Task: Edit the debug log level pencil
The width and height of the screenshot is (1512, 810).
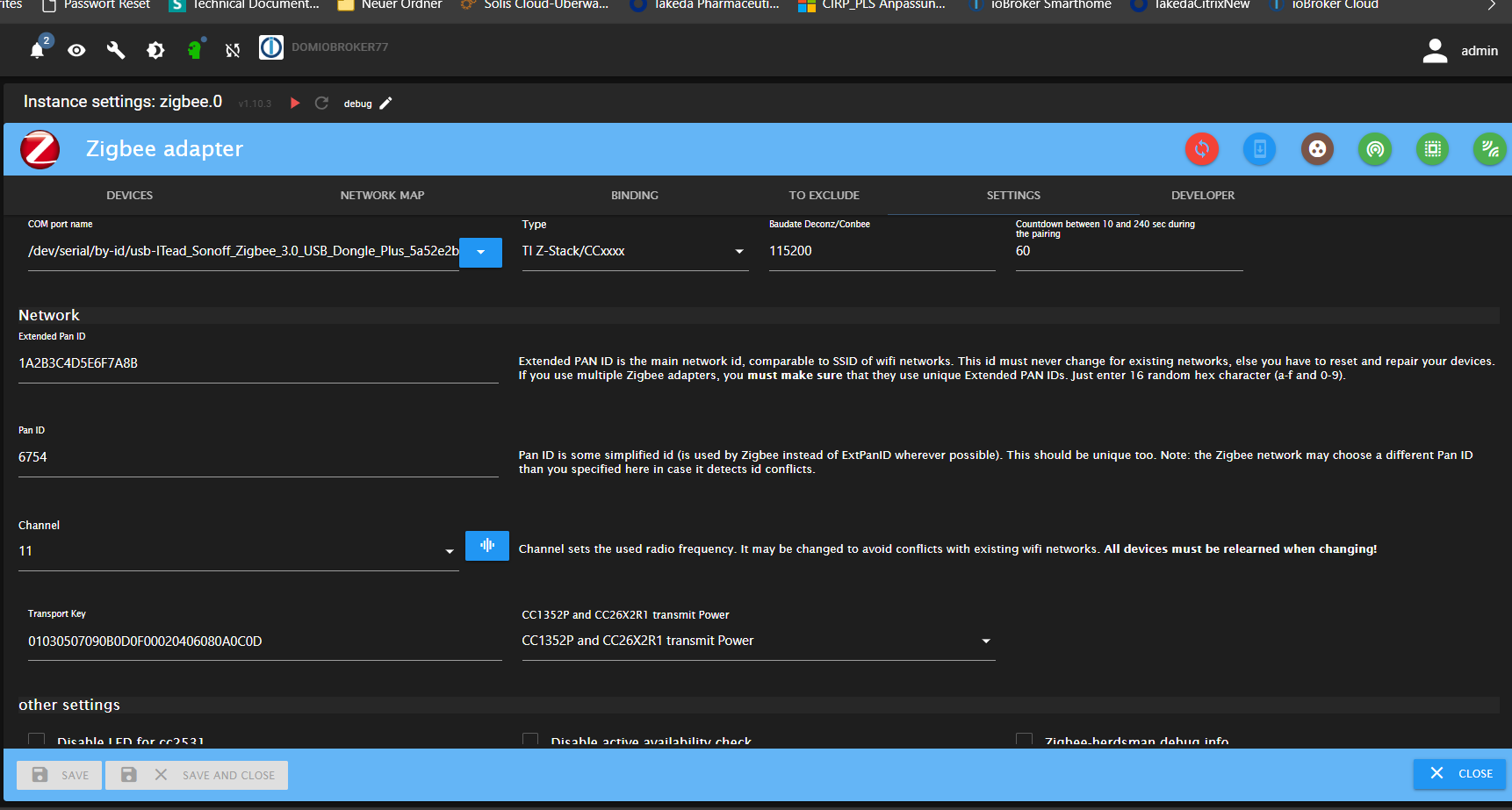Action: 385,104
